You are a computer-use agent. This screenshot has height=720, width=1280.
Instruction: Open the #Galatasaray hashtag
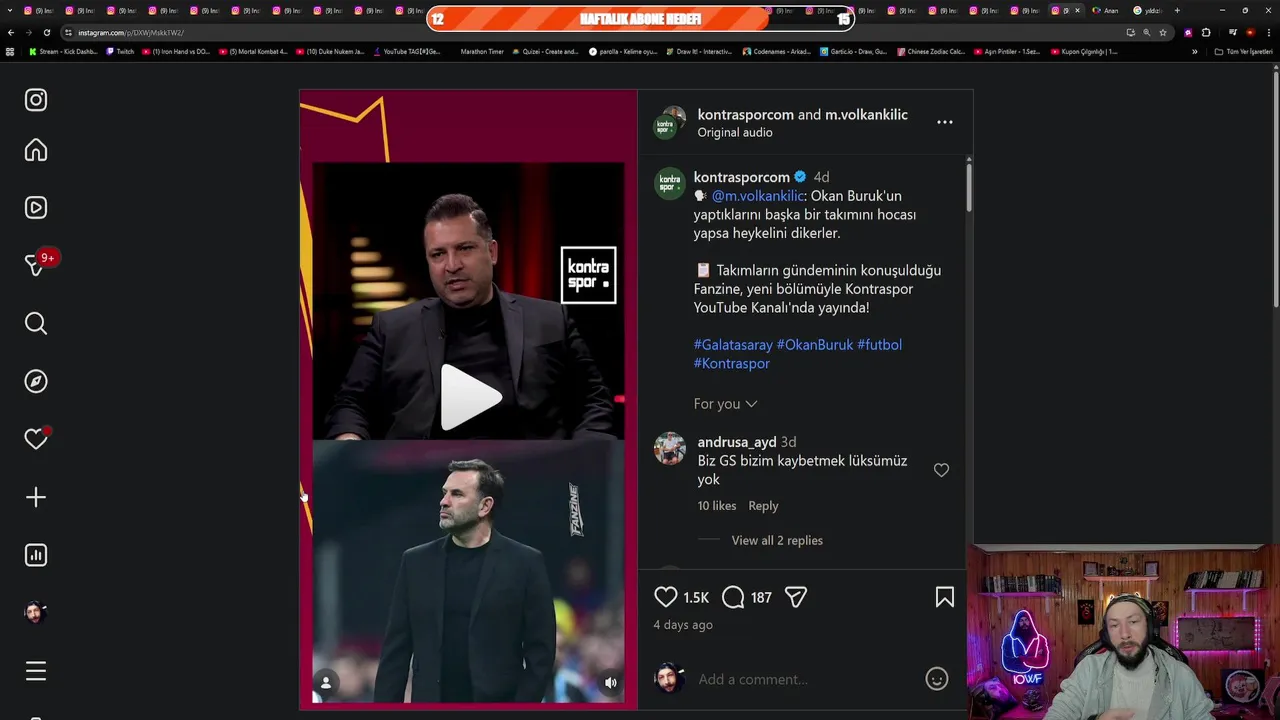point(733,345)
